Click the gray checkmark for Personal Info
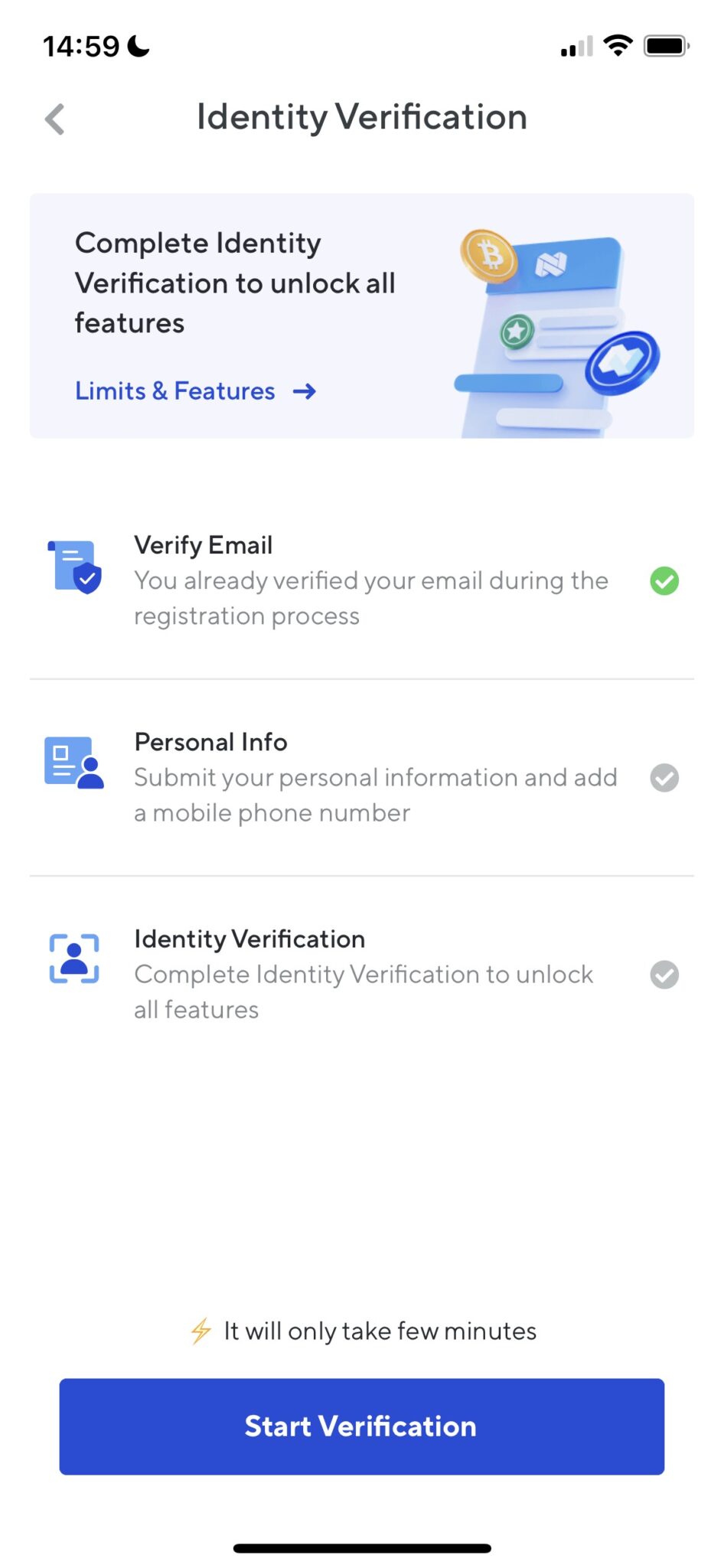 [x=664, y=778]
